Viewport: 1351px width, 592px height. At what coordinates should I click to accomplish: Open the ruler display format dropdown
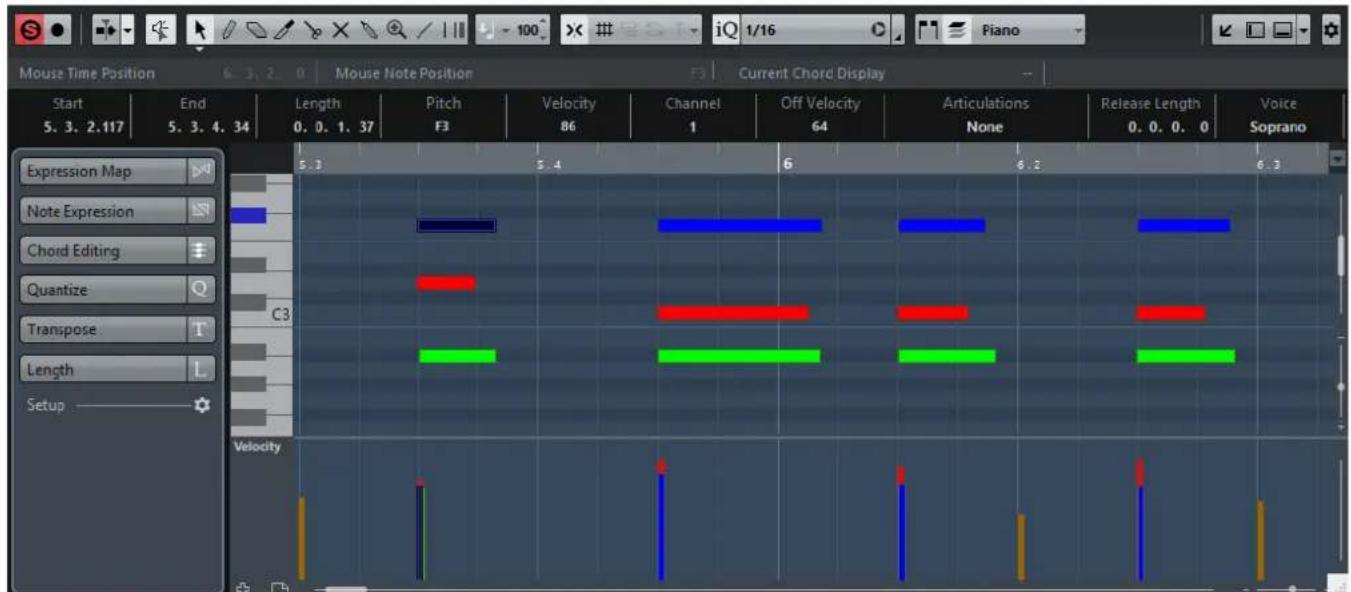[1338, 158]
